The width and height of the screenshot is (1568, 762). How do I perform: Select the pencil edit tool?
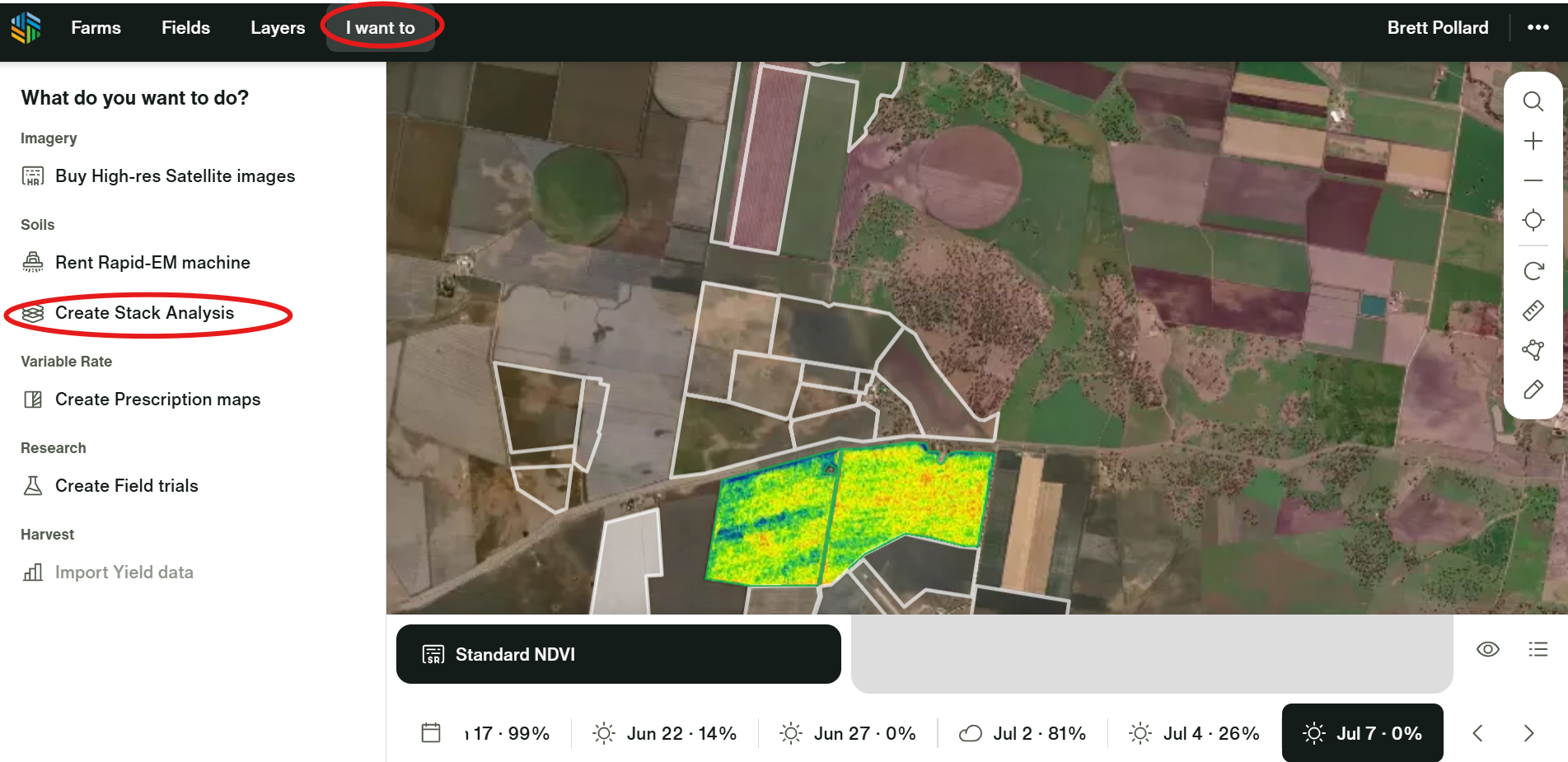pyautogui.click(x=1533, y=390)
